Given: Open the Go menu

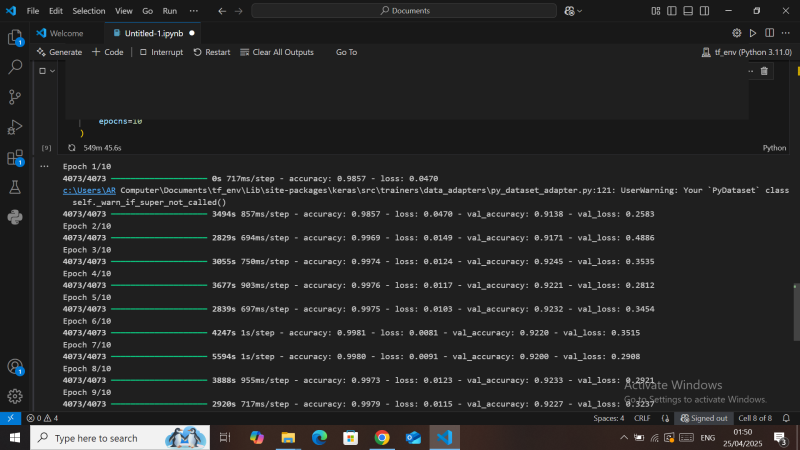Looking at the screenshot, I should coord(147,11).
